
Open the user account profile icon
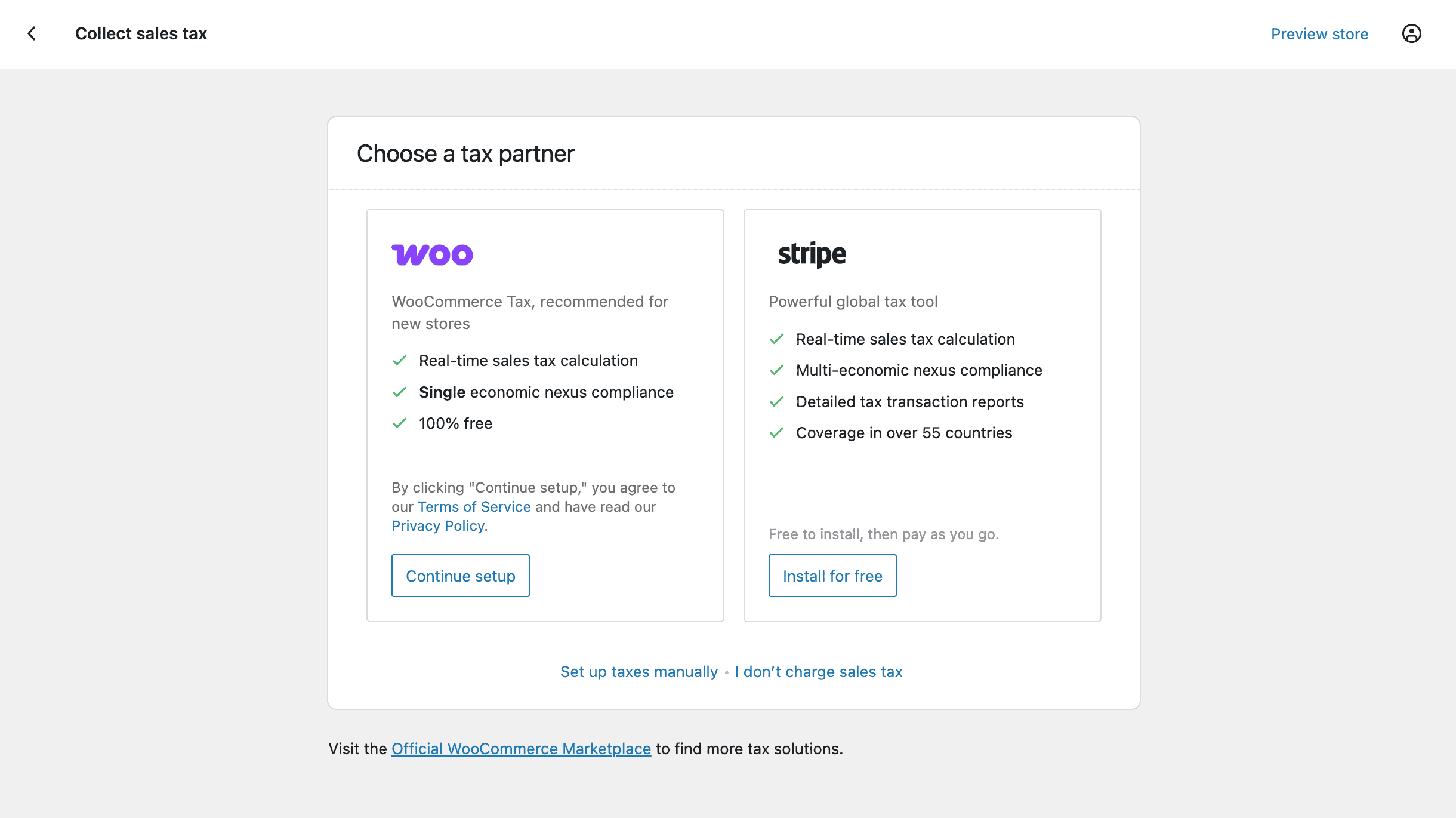point(1412,34)
